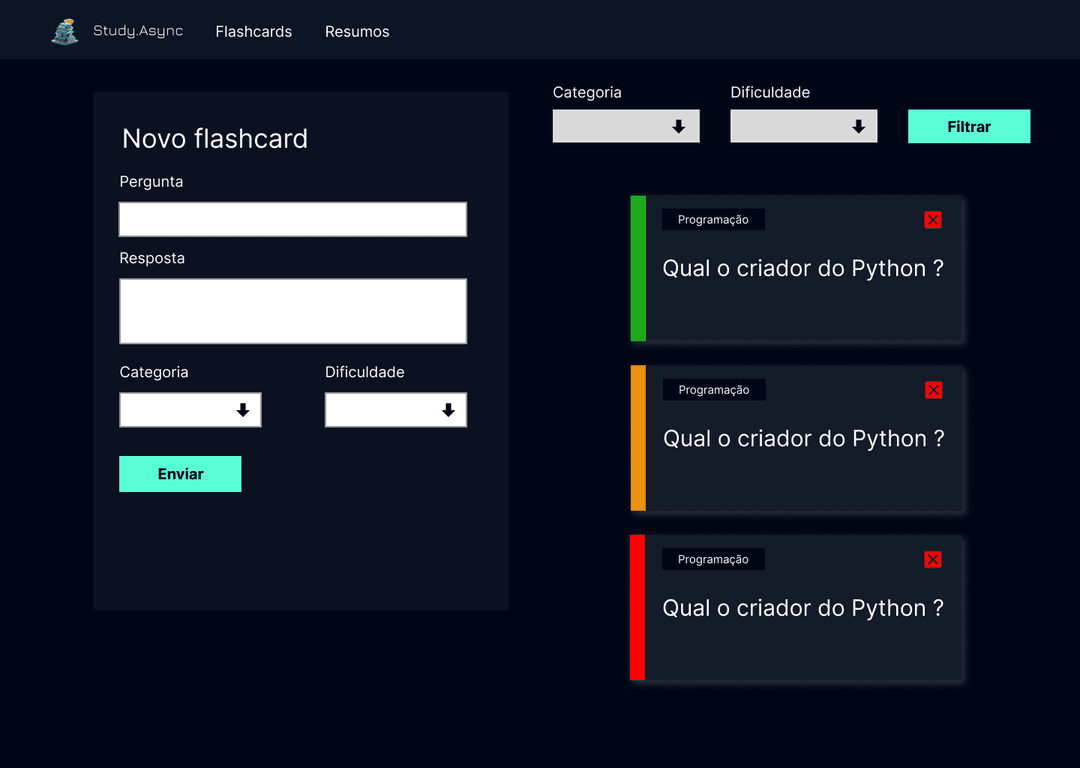1080x768 pixels.
Task: Click the green difficulty stripe on first card
Action: tap(638, 269)
